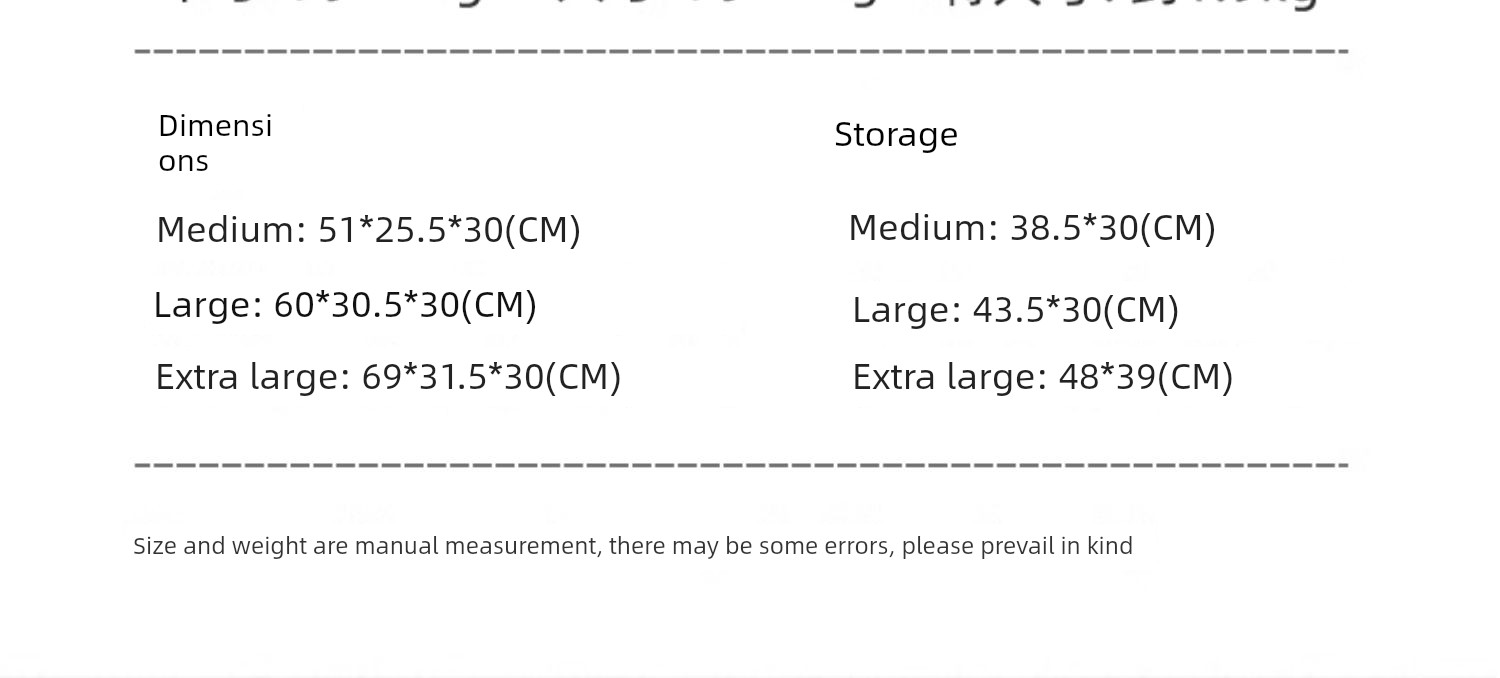Screen dimensions: 1500x678
Task: Select Large: 60*30.5*30(CM) dimensions text
Action: [345, 305]
